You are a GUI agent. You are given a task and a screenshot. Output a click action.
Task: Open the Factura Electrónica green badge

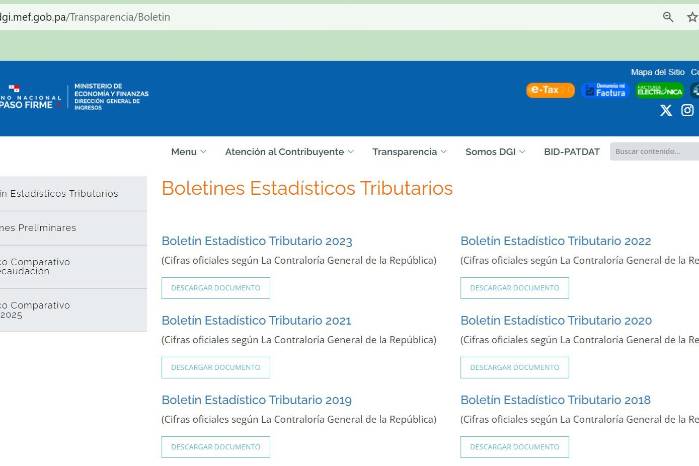tap(660, 91)
